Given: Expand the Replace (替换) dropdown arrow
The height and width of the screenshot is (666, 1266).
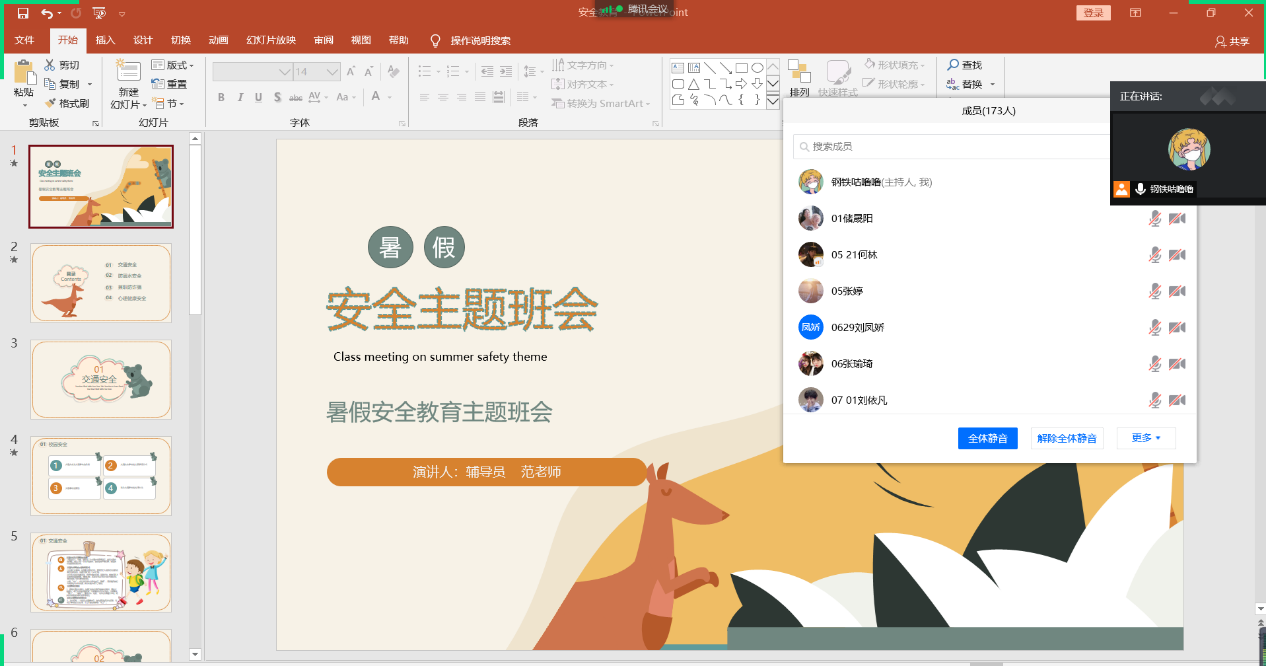Looking at the screenshot, I should pyautogui.click(x=992, y=85).
